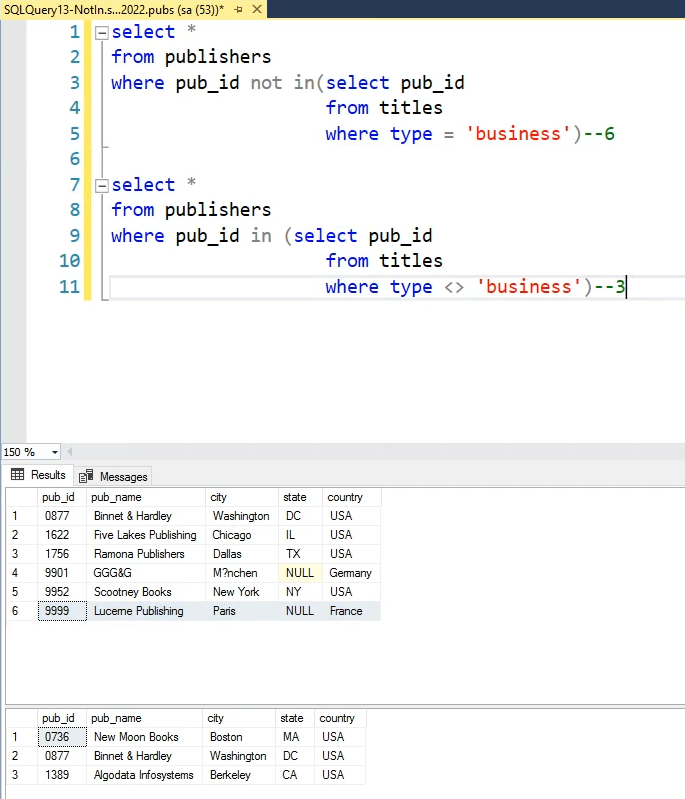The height and width of the screenshot is (799, 685).
Task: Click the Lucerne Publishing cell
Action: pyautogui.click(x=146, y=611)
